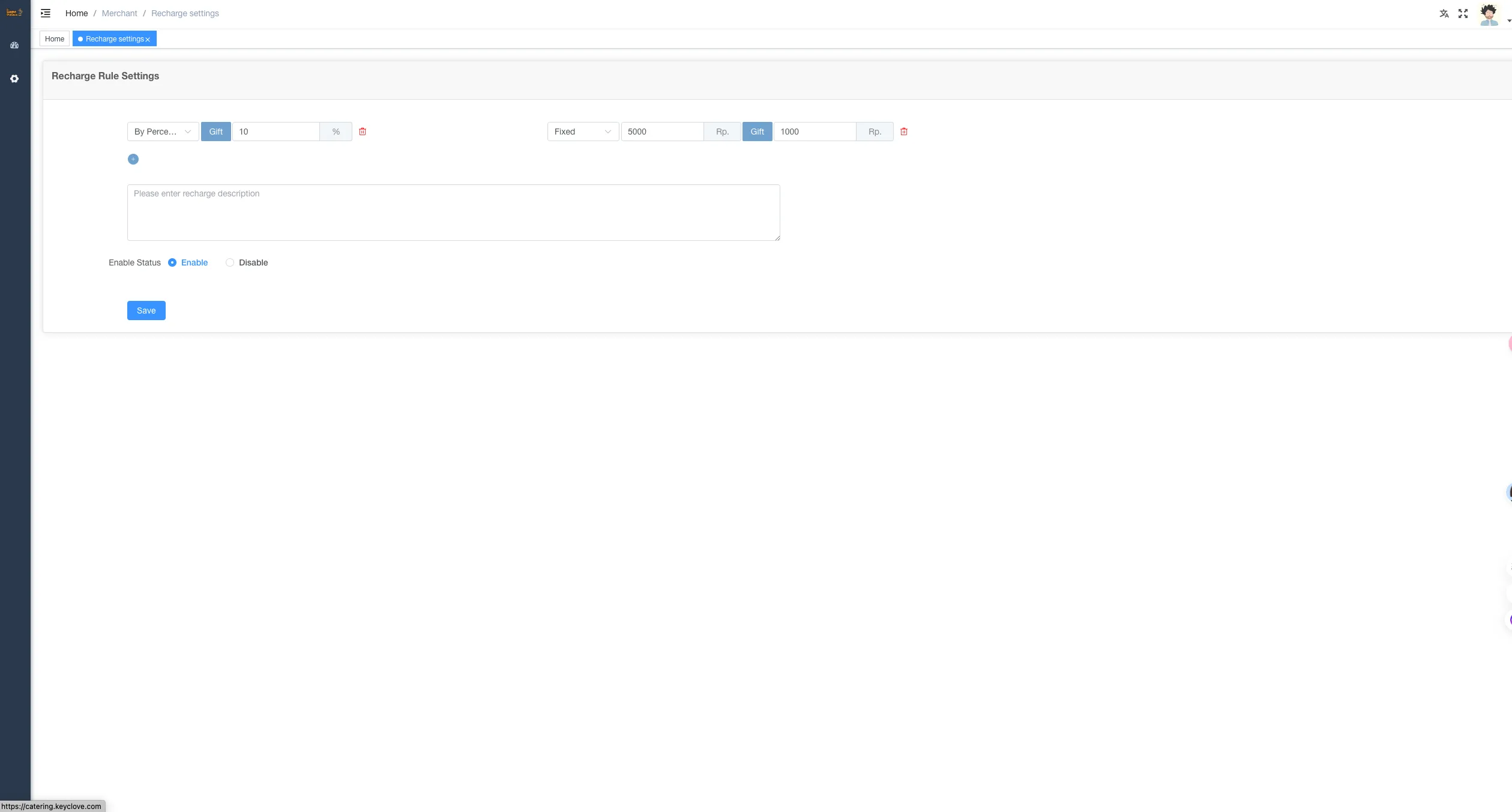Click Merchant breadcrumb
The image size is (1512, 812).
(x=119, y=13)
